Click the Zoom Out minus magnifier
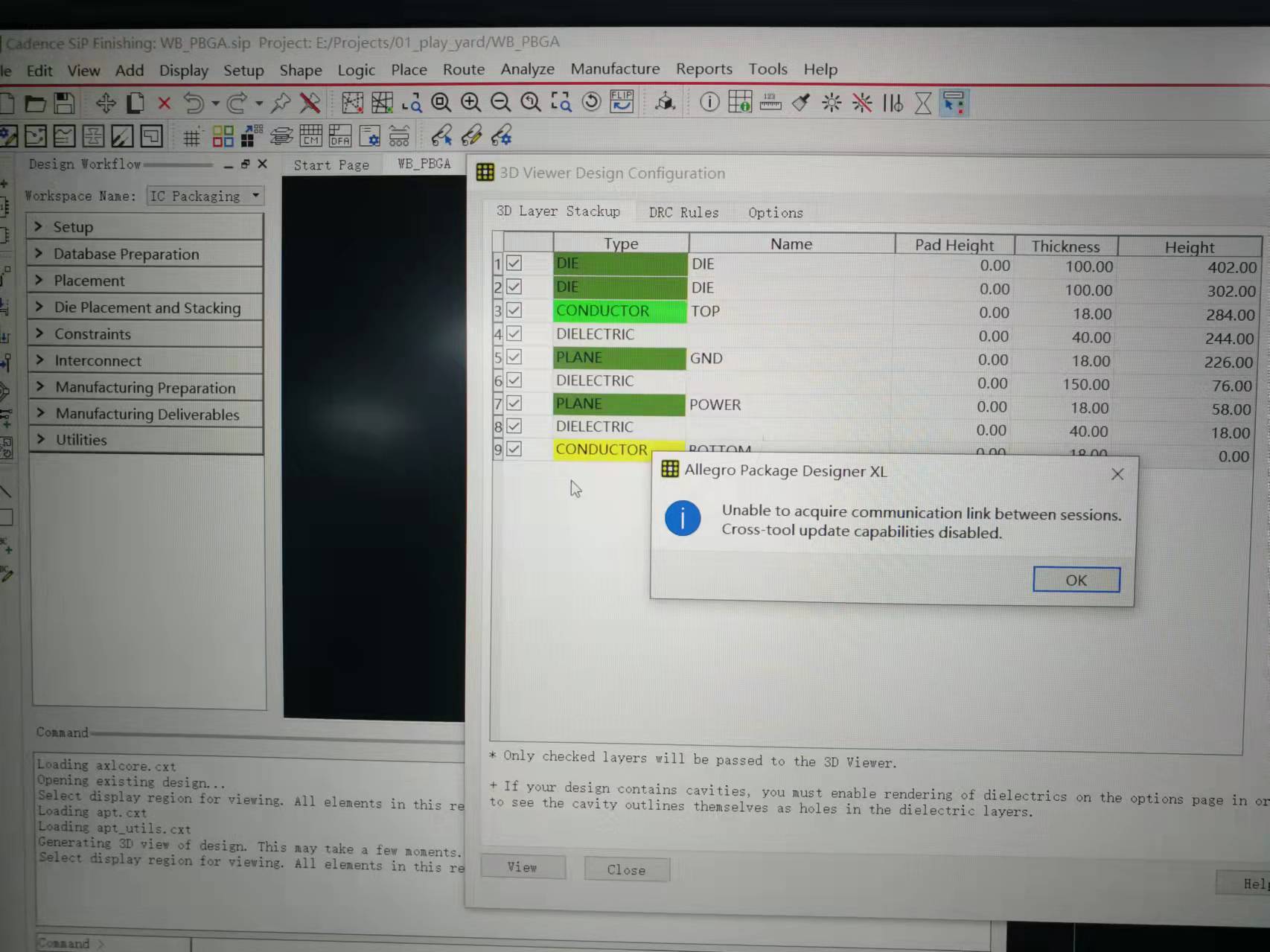Image resolution: width=1270 pixels, height=952 pixels. pos(500,102)
